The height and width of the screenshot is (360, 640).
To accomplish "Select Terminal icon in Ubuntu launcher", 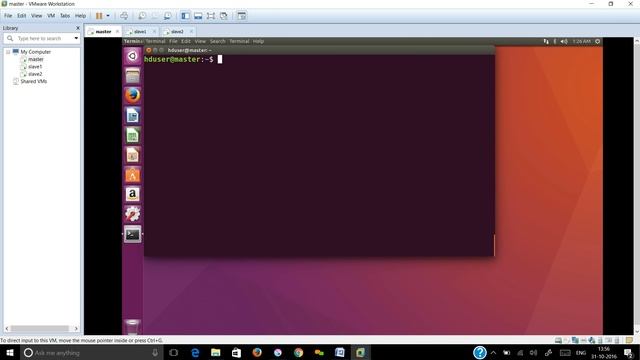I will tap(132, 234).
